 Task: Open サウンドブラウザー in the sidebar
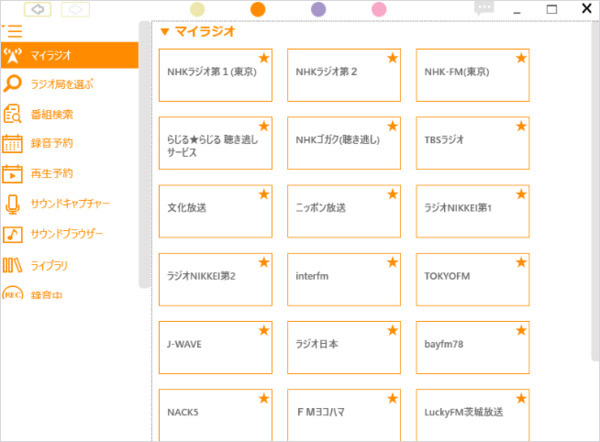tap(69, 234)
